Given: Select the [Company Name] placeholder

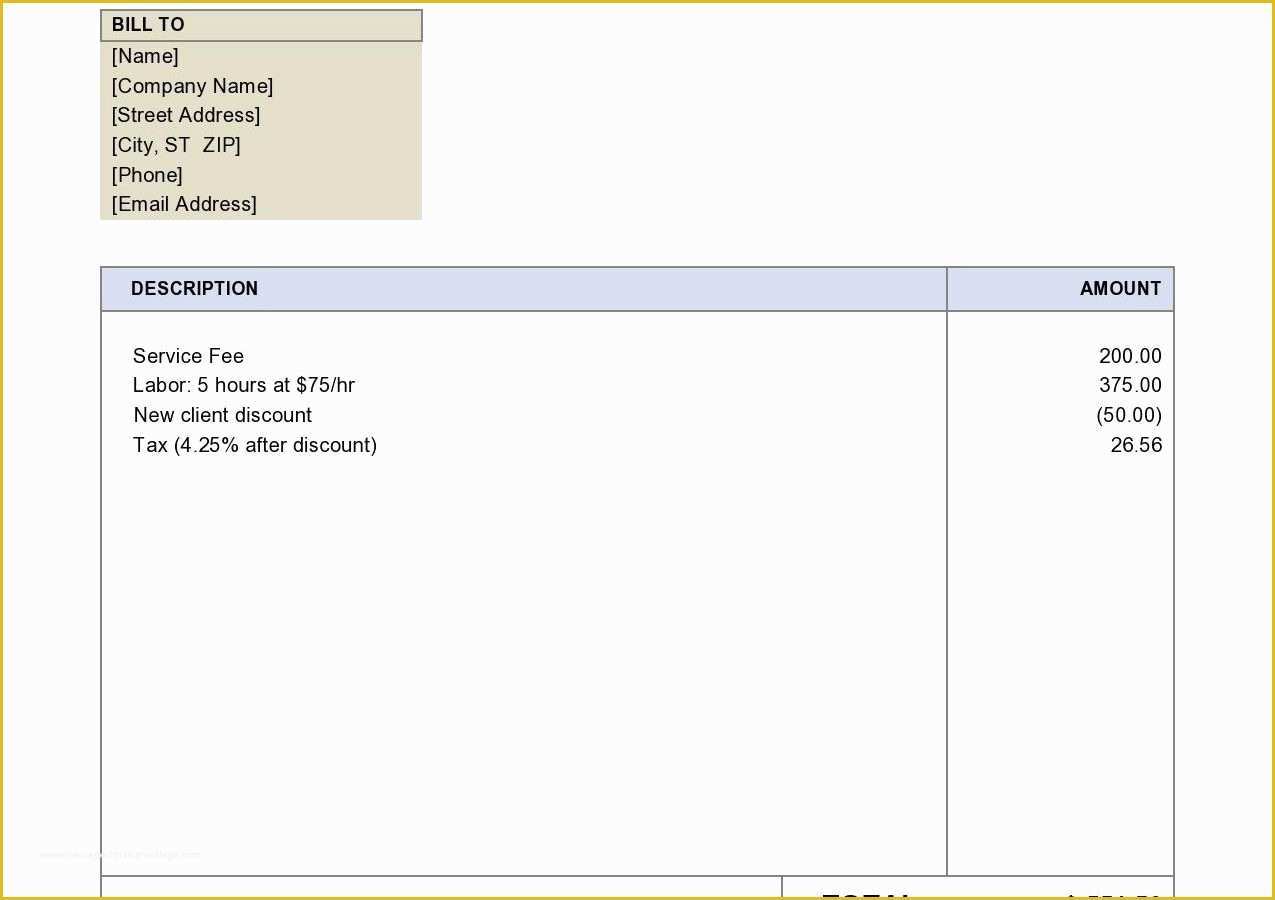Looking at the screenshot, I should [192, 86].
